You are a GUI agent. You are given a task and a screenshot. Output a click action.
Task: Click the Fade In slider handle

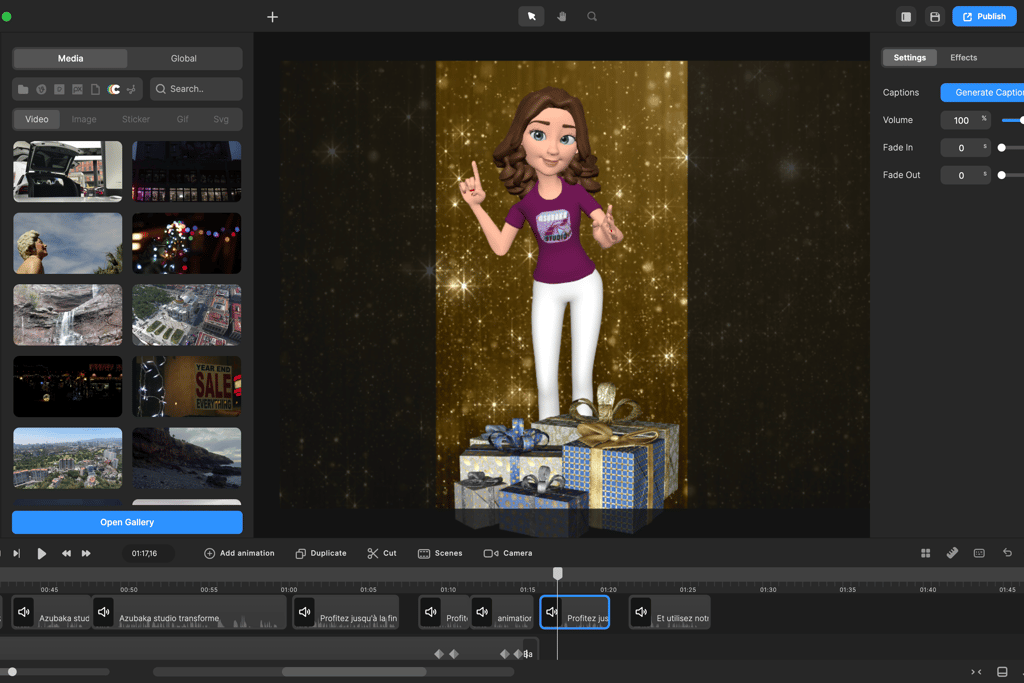1002,148
